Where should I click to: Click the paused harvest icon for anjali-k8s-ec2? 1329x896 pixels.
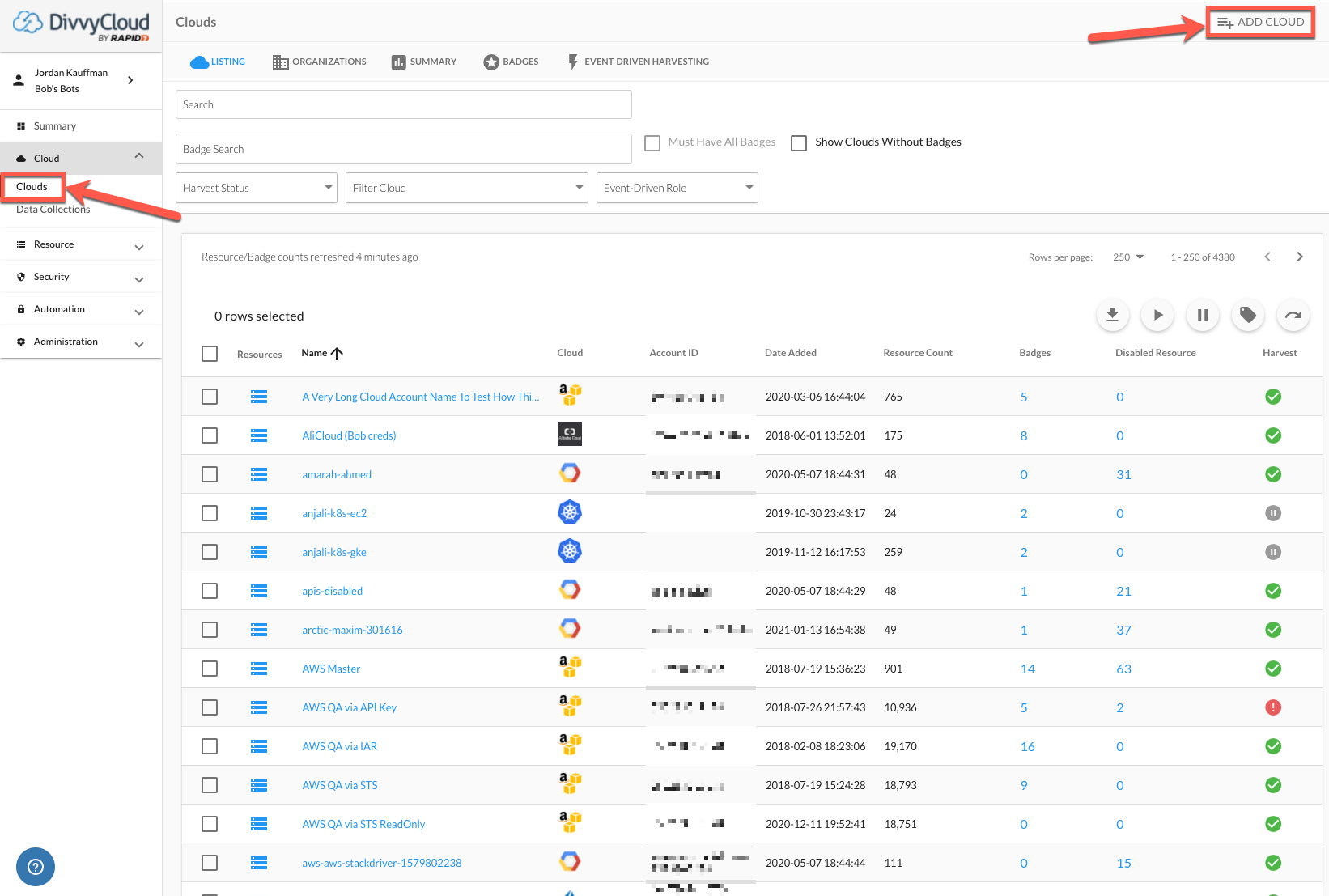point(1273,513)
